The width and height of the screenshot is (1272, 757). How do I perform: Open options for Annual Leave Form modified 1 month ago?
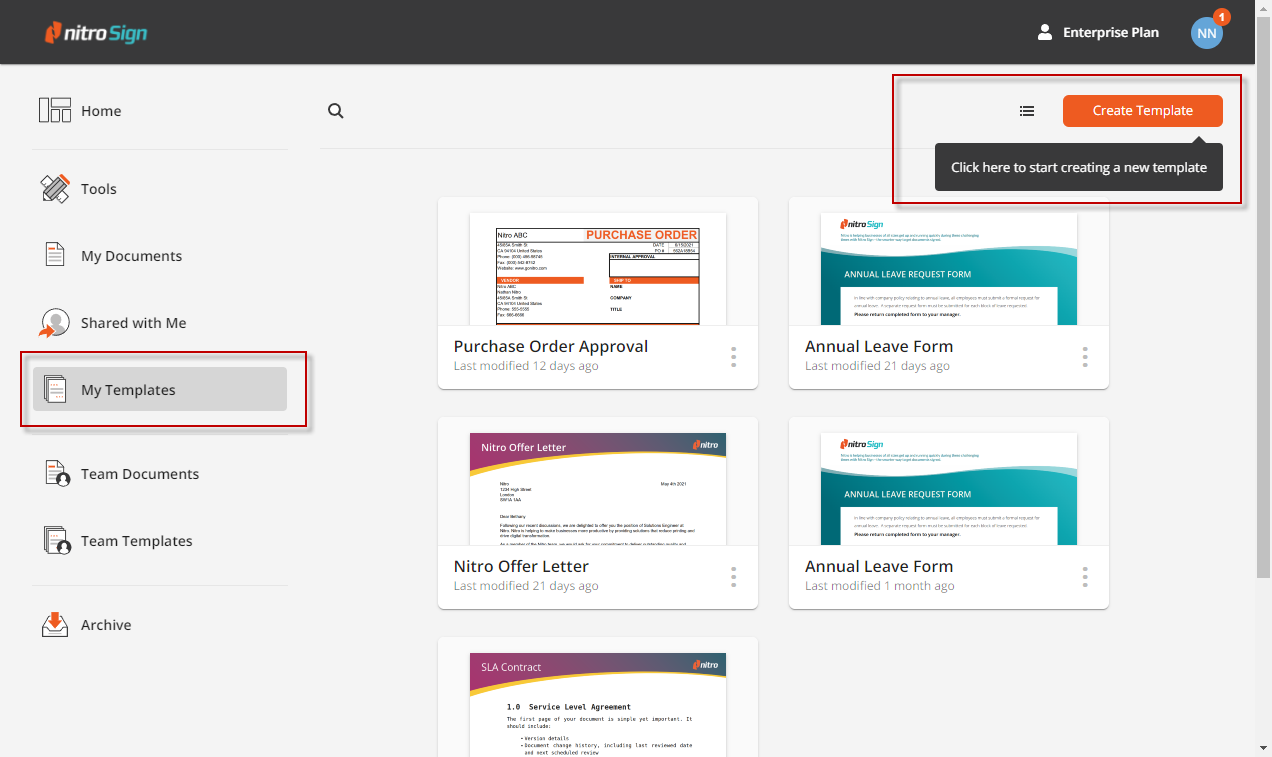coord(1085,577)
